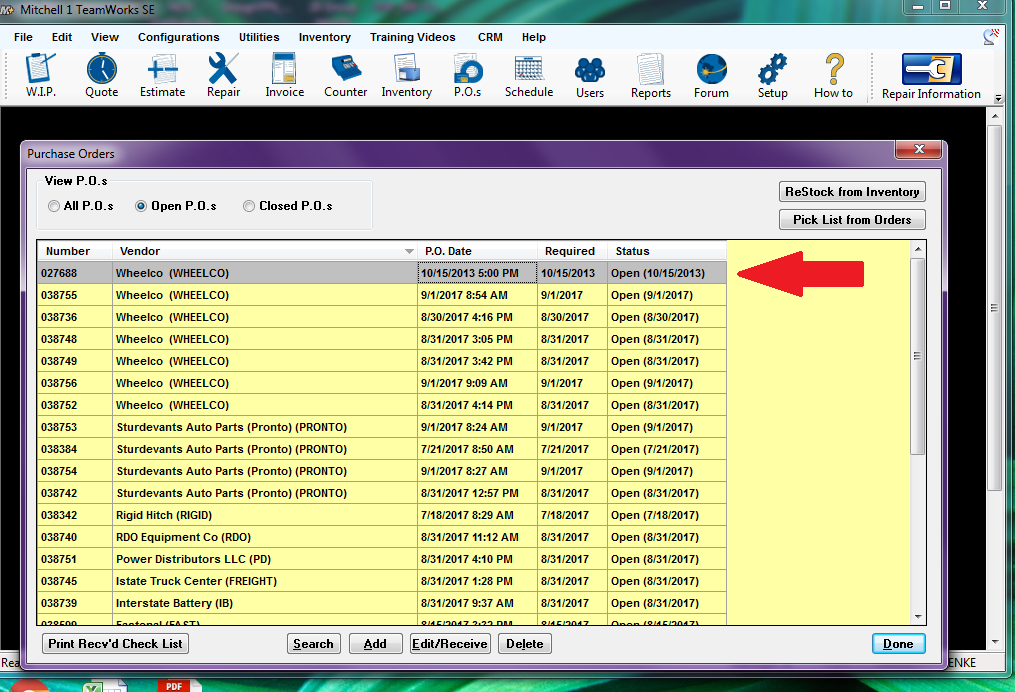Open the Setup gears icon
1015x692 pixels.
(772, 76)
